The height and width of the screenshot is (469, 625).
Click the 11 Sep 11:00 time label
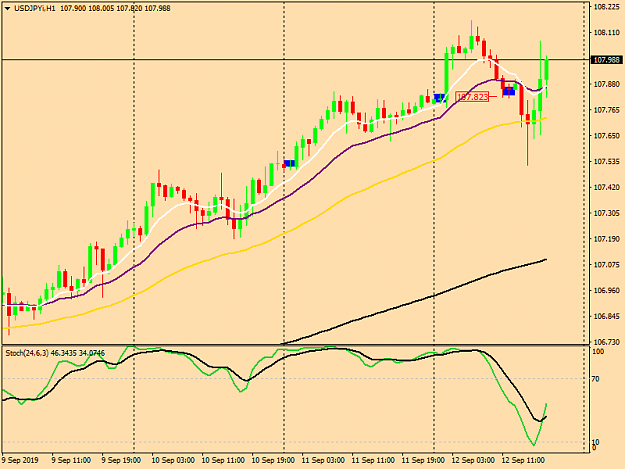tap(373, 460)
